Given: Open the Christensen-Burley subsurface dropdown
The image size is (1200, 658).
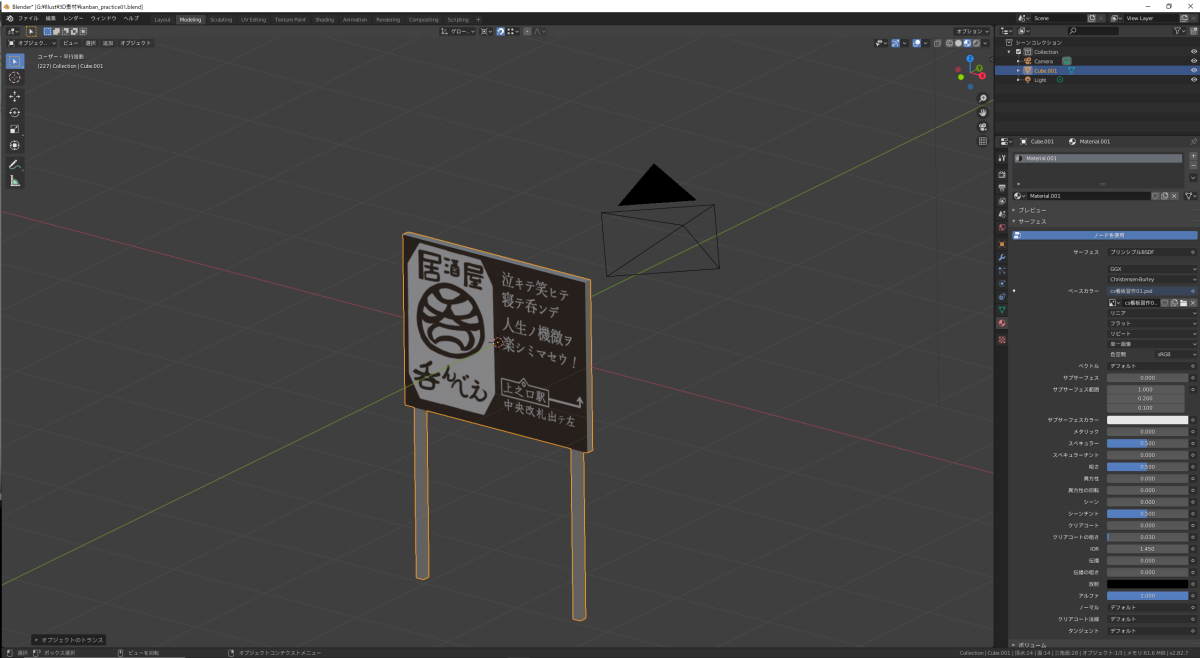Looking at the screenshot, I should (1151, 279).
